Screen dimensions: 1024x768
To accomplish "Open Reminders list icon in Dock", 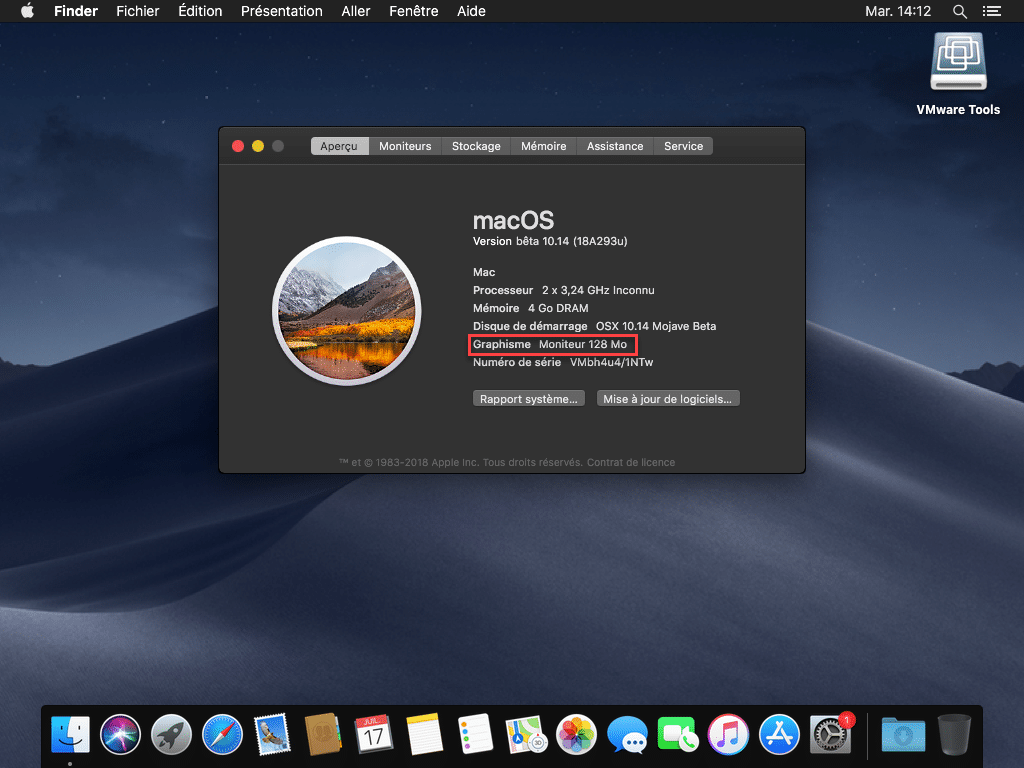I will click(x=475, y=734).
